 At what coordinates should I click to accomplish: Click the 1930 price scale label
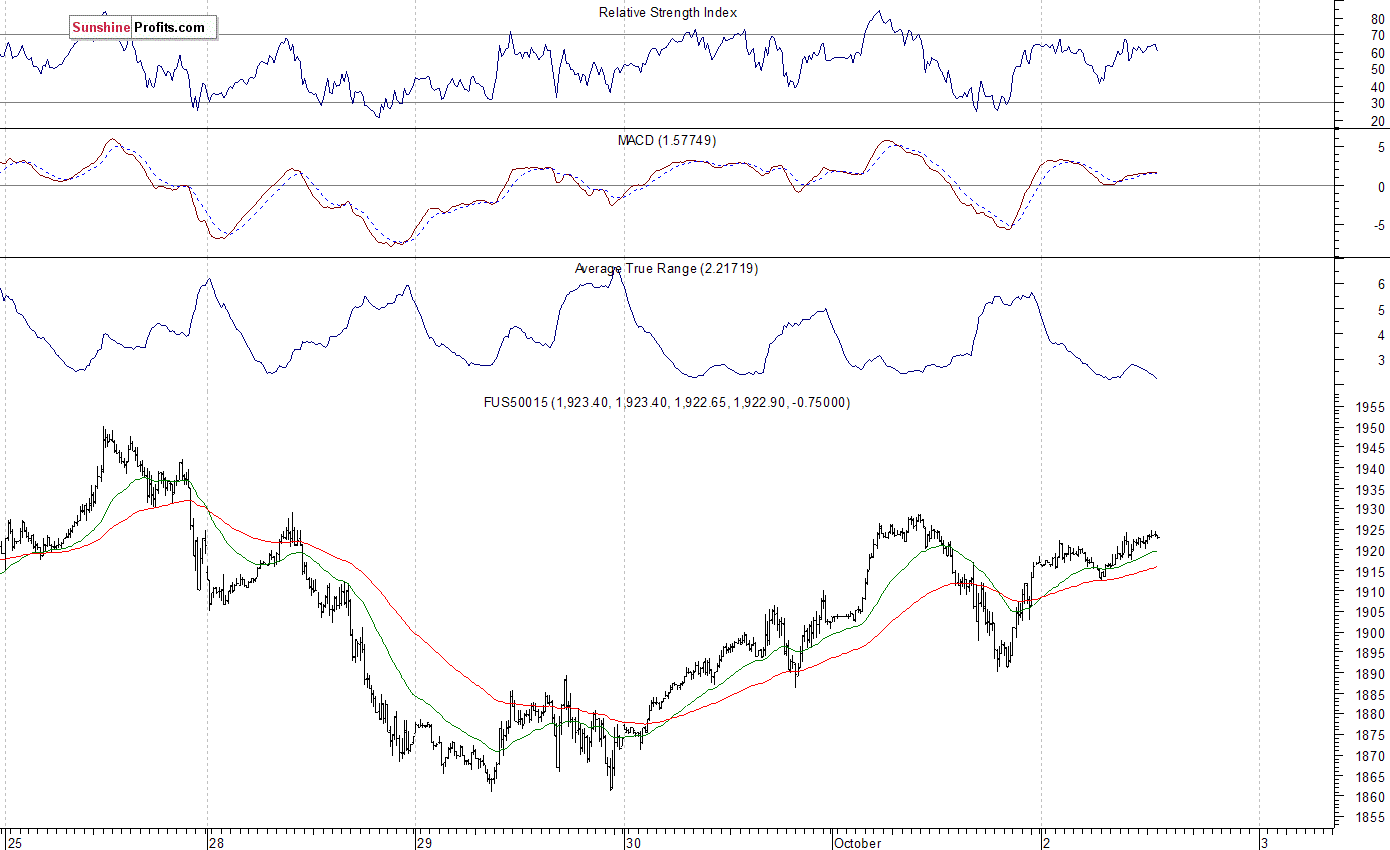tap(1371, 510)
